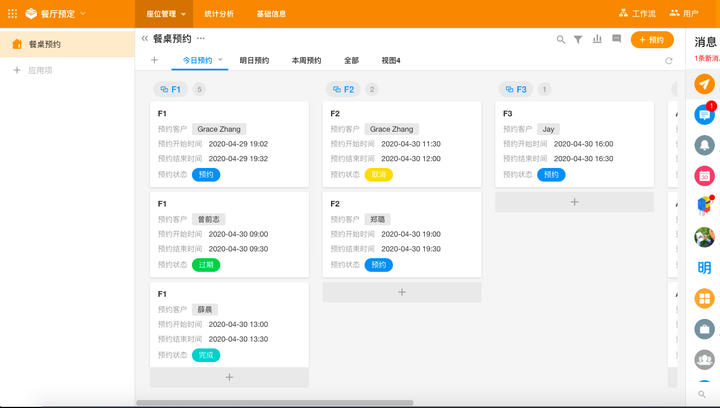The height and width of the screenshot is (408, 720).
Task: Click blue 预约 badge in F3 Jay card
Action: pos(551,174)
